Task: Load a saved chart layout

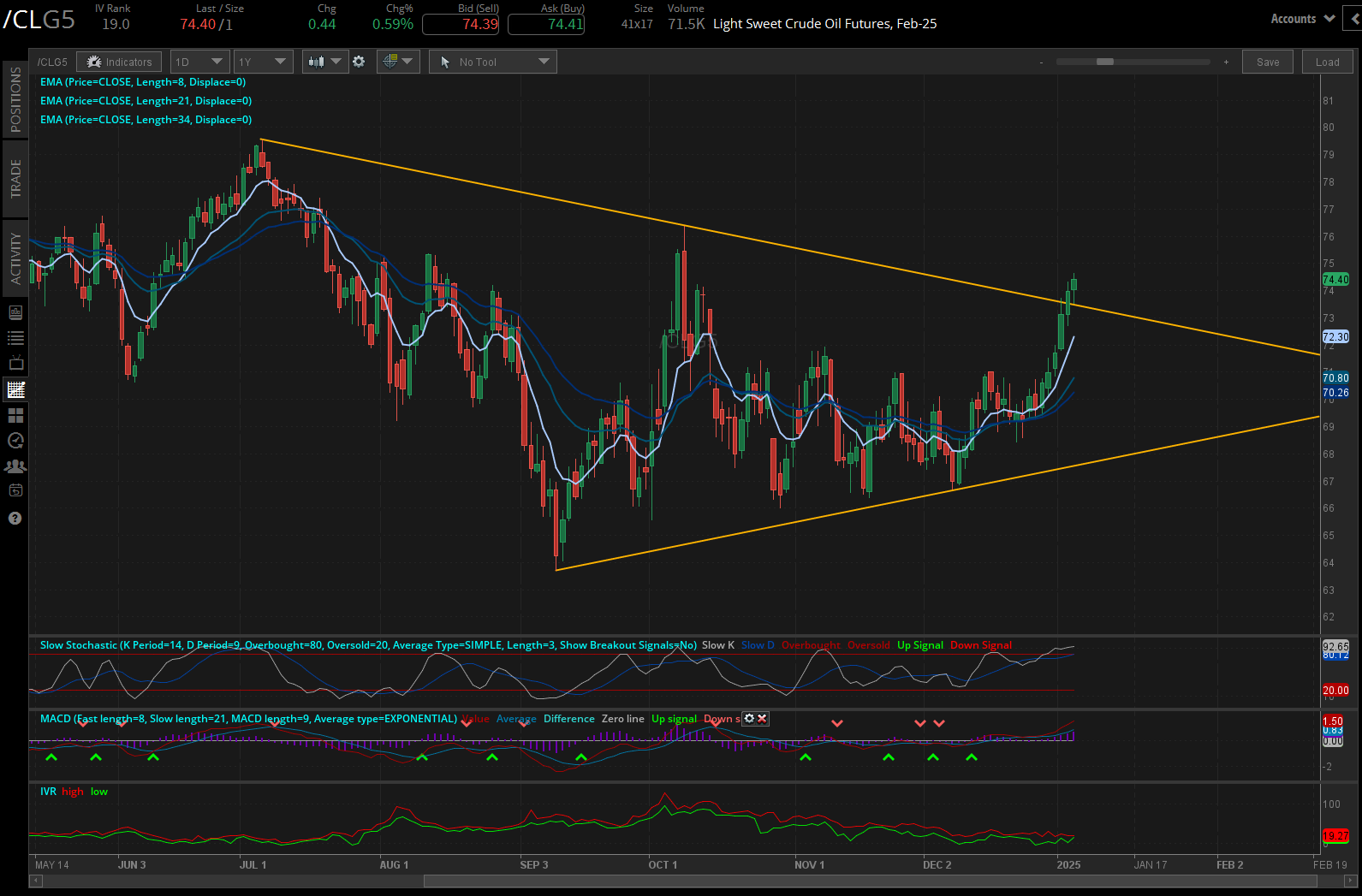Action: click(1327, 62)
